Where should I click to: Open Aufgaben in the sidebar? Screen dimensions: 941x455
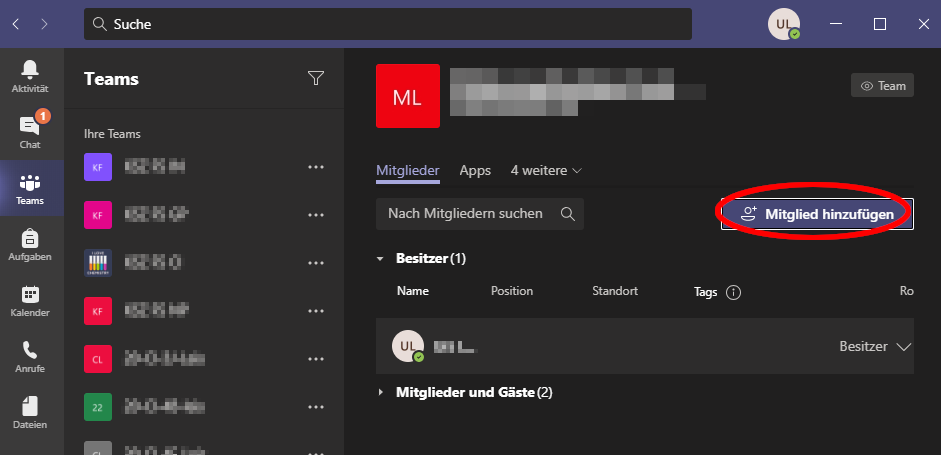(30, 244)
